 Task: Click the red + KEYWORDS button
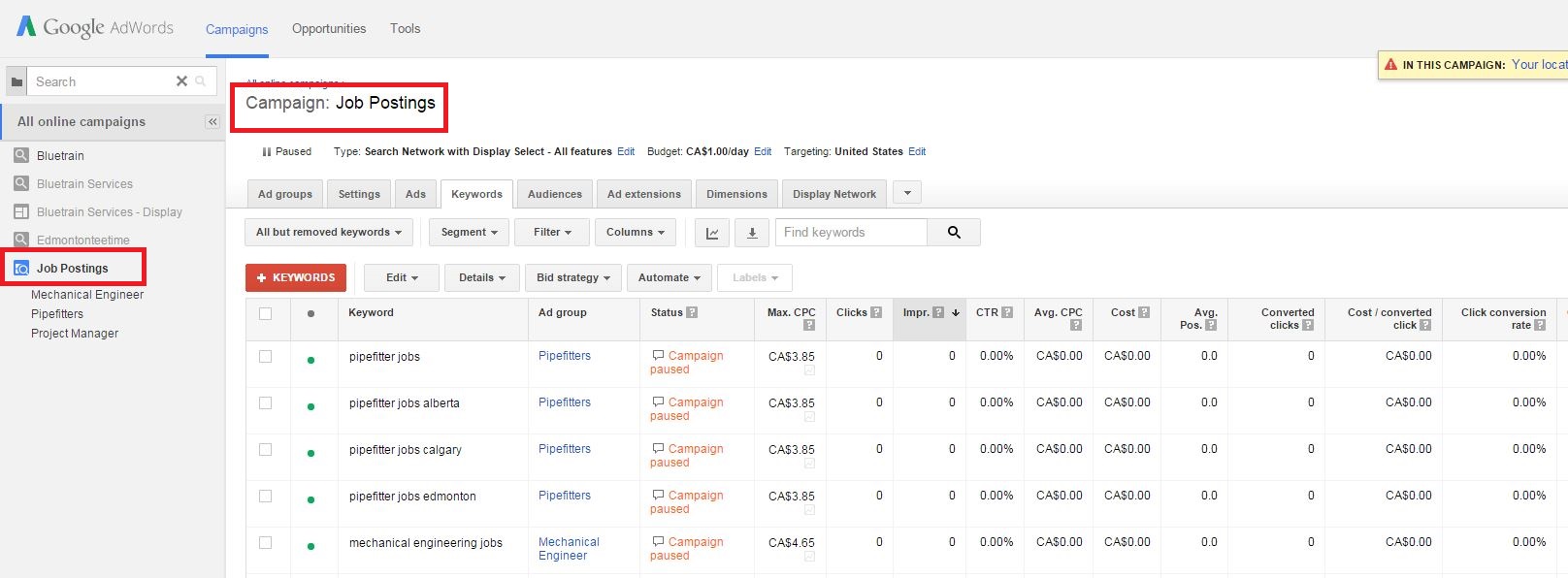coord(296,277)
